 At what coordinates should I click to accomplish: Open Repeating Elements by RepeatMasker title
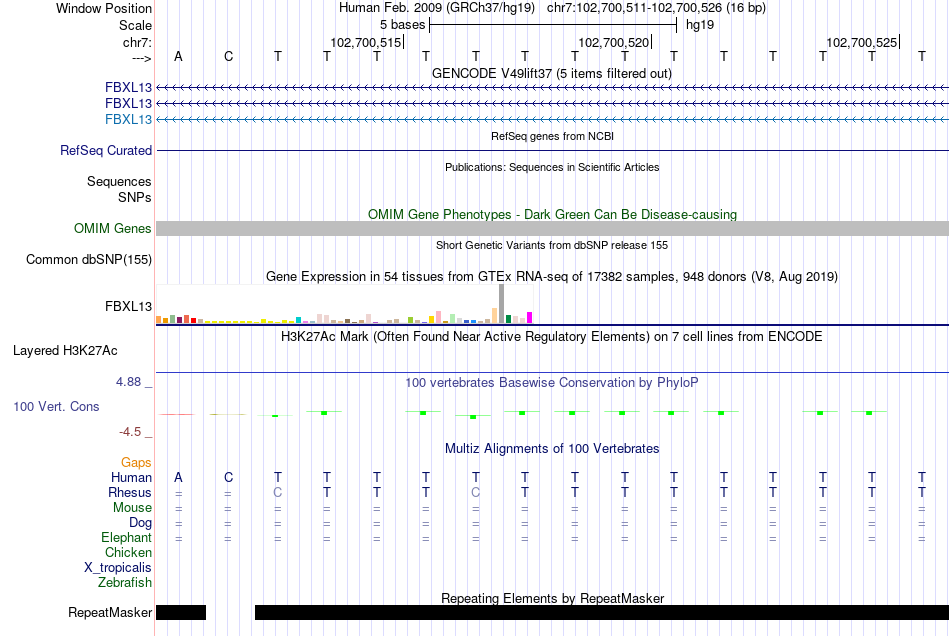(x=552, y=598)
